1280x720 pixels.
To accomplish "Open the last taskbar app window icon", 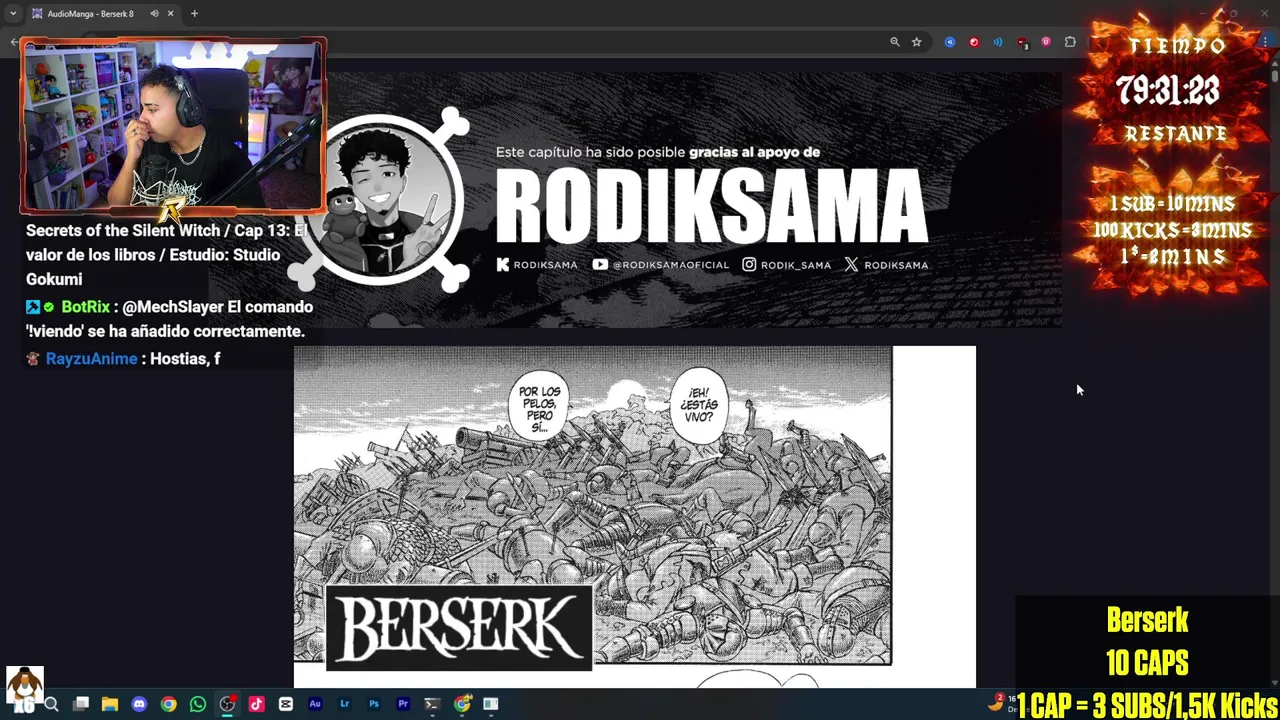I will point(491,704).
